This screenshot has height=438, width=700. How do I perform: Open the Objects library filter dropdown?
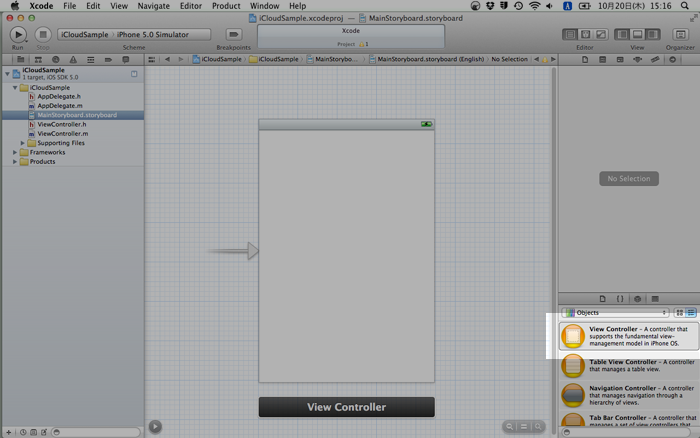[x=616, y=313]
